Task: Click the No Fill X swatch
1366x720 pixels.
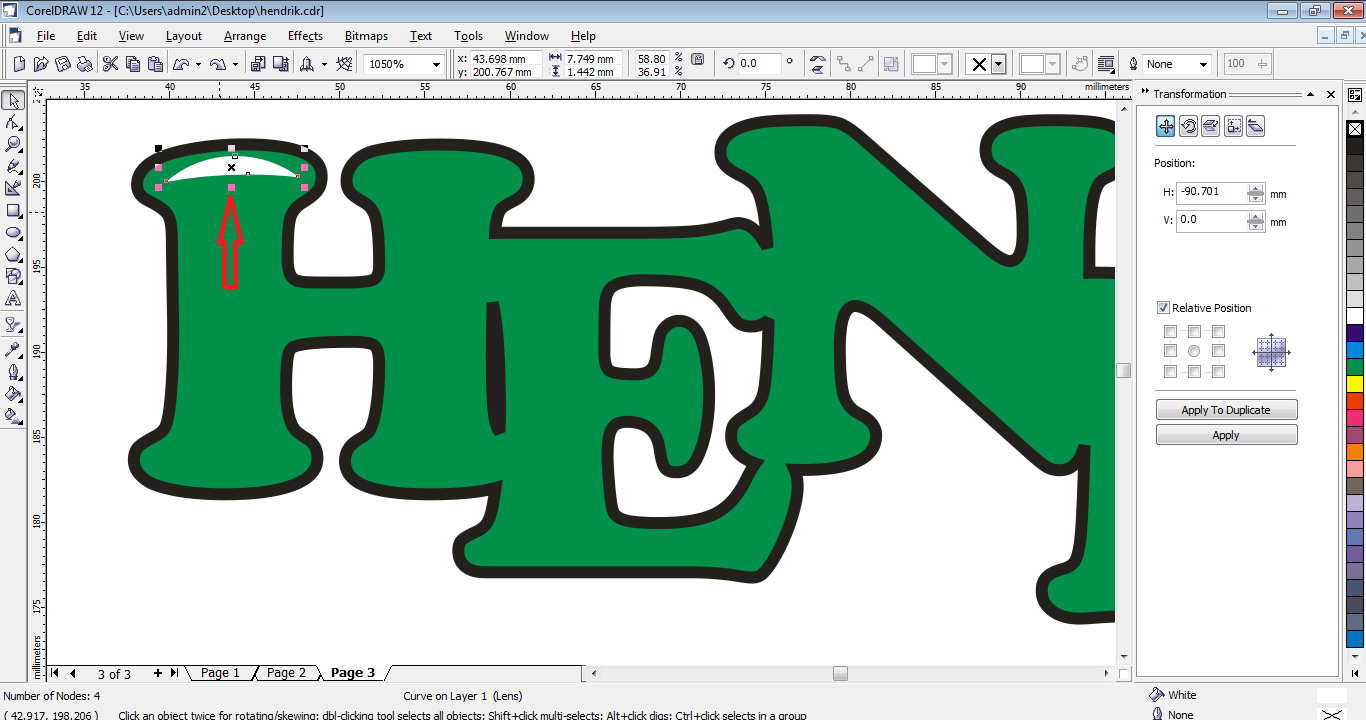Action: 1355,129
